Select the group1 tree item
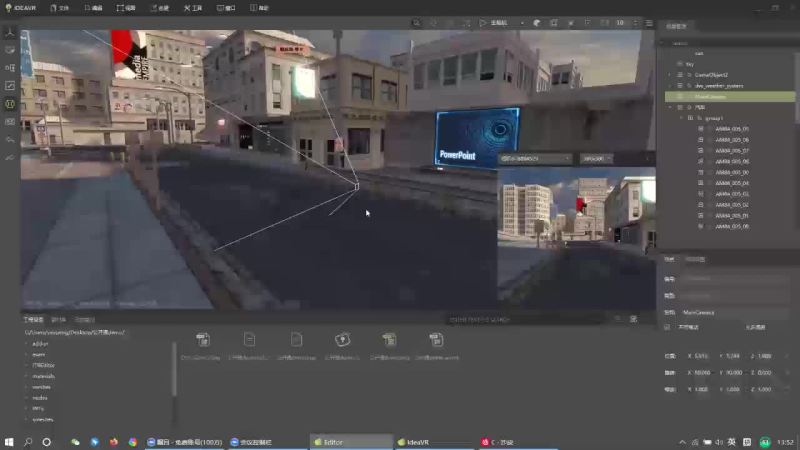 (714, 118)
